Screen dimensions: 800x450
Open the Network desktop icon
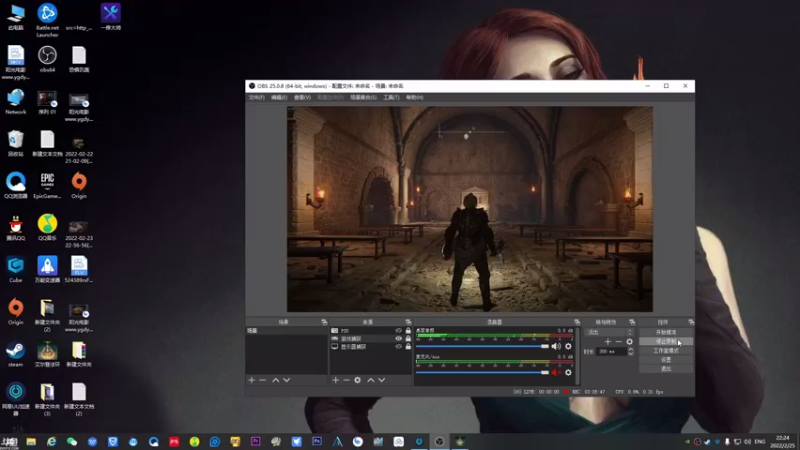click(15, 102)
